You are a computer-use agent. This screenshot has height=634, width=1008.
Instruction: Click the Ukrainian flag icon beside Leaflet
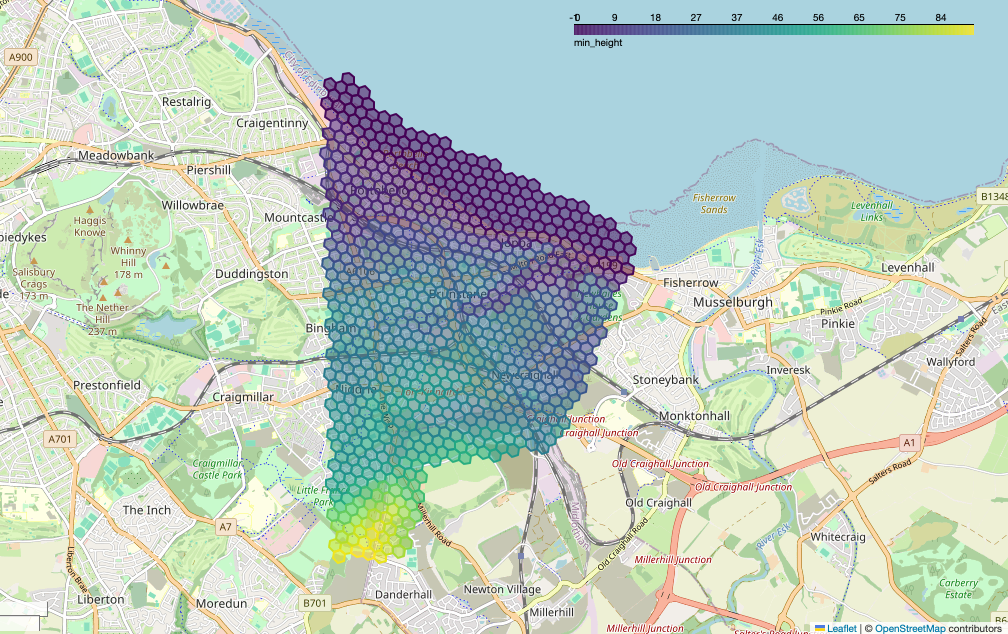(x=820, y=628)
